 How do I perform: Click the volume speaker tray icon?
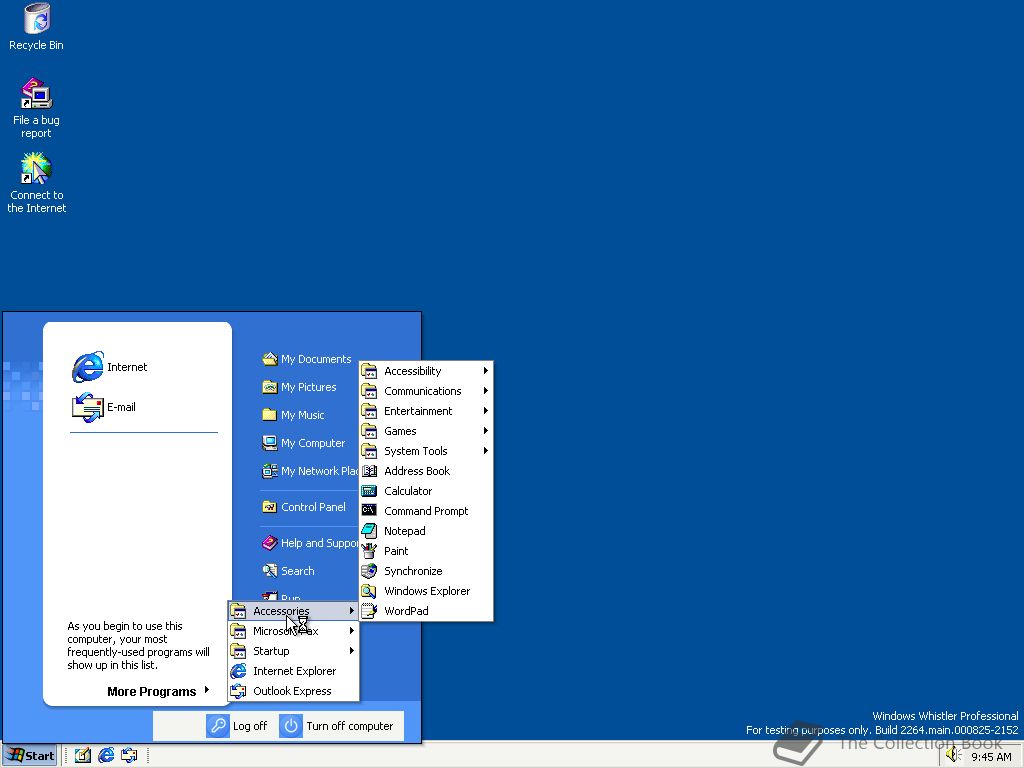click(x=953, y=756)
